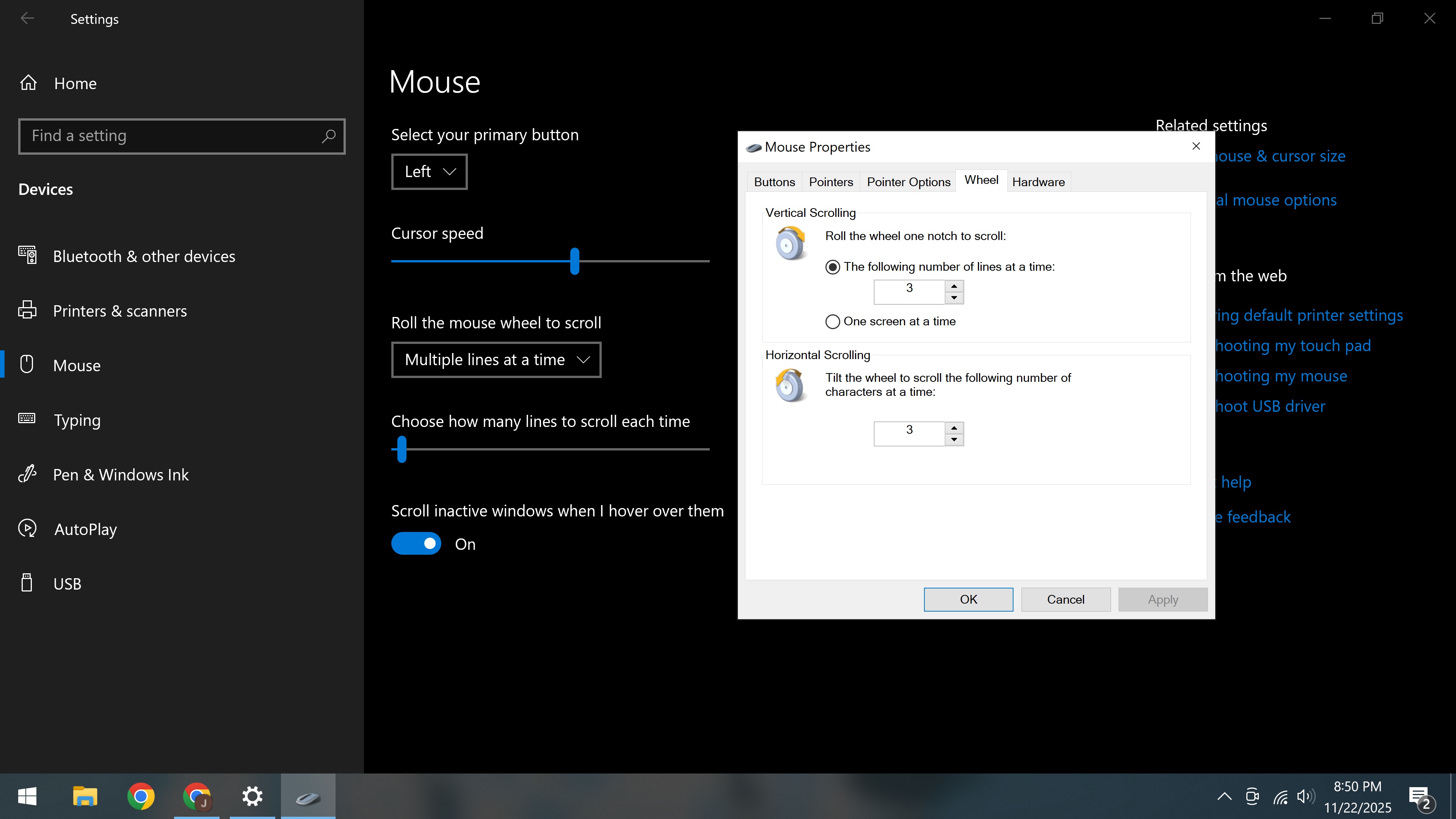Open the USB settings page
This screenshot has width=1456, height=819.
(x=67, y=584)
